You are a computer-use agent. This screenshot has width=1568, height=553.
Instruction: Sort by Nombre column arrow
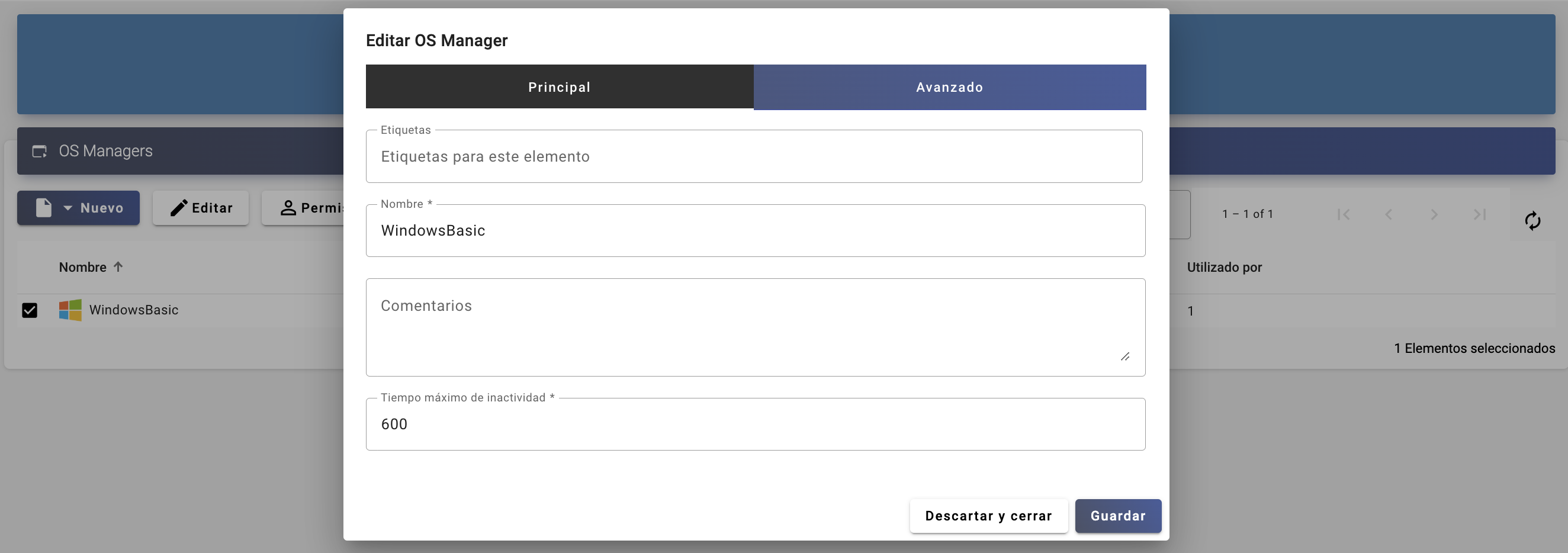pos(118,266)
